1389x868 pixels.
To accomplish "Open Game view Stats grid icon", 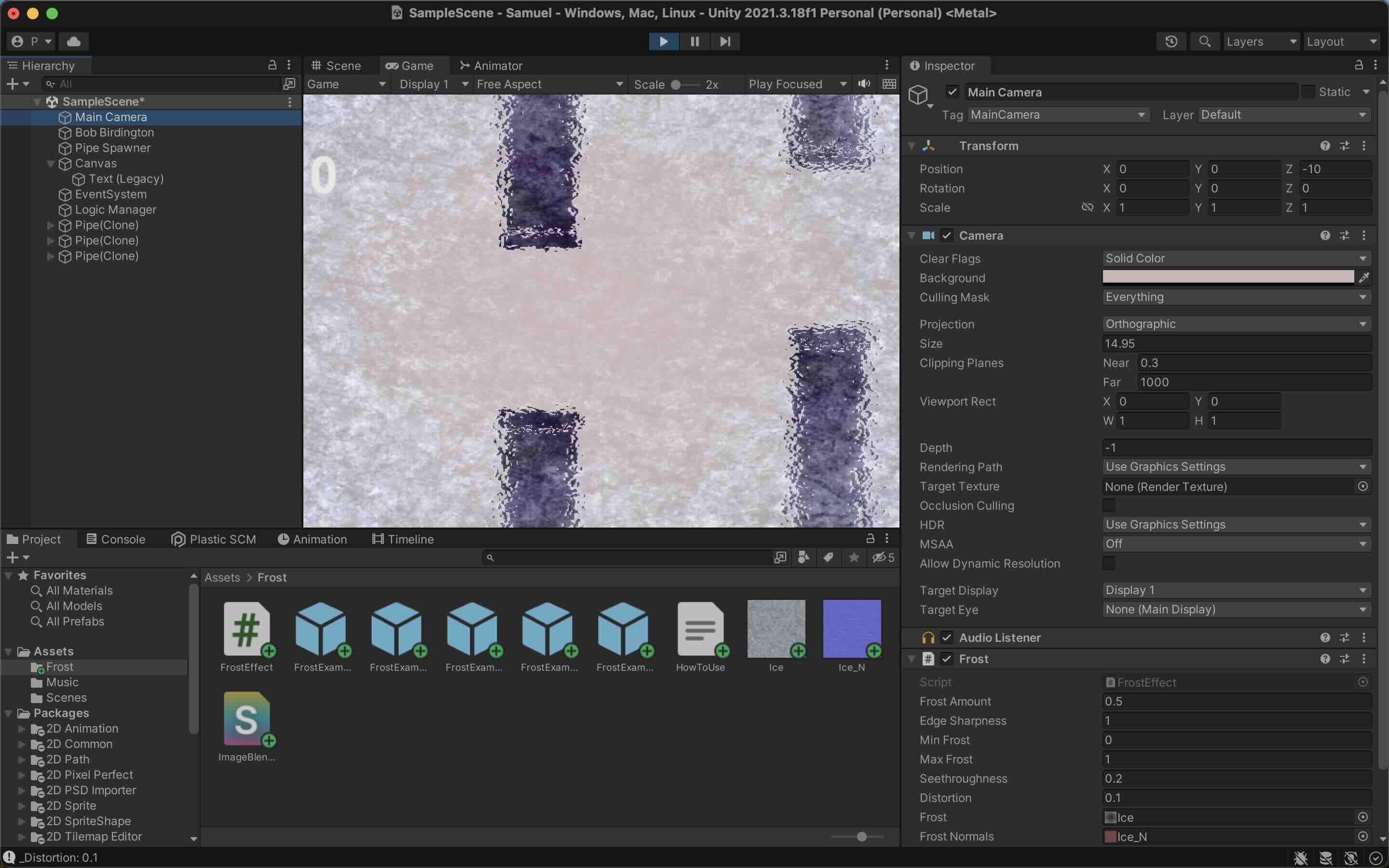I will click(x=888, y=84).
